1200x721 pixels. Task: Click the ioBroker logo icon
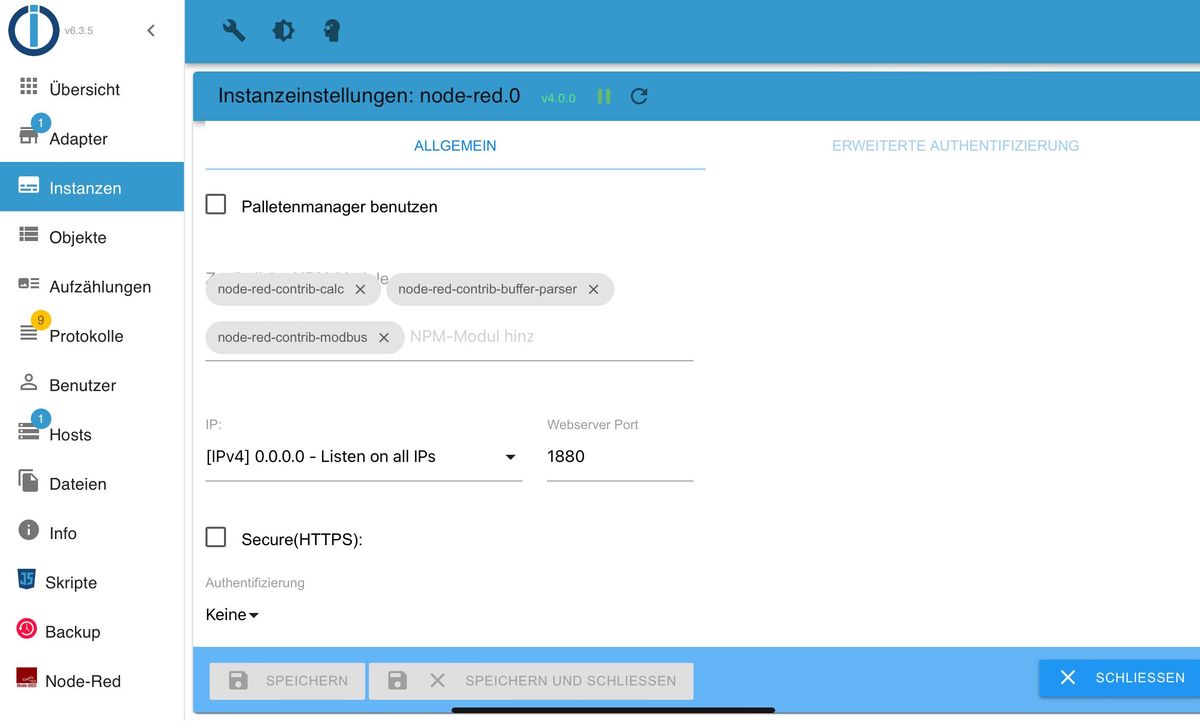pos(33,30)
